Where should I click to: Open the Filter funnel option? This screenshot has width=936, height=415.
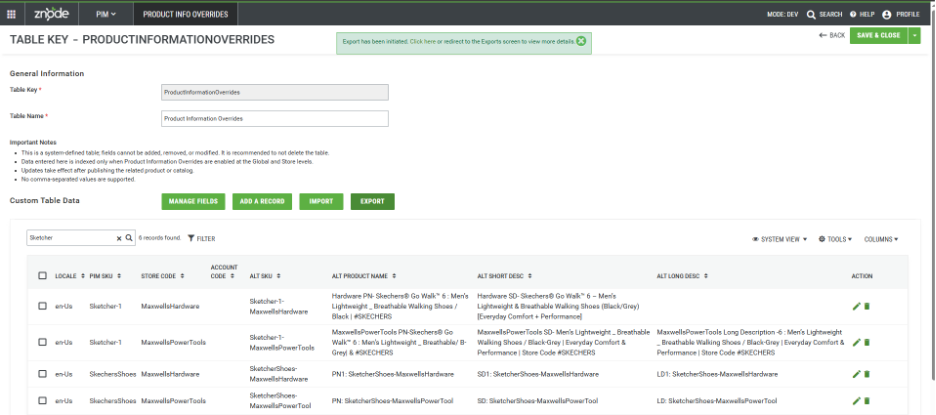201,238
